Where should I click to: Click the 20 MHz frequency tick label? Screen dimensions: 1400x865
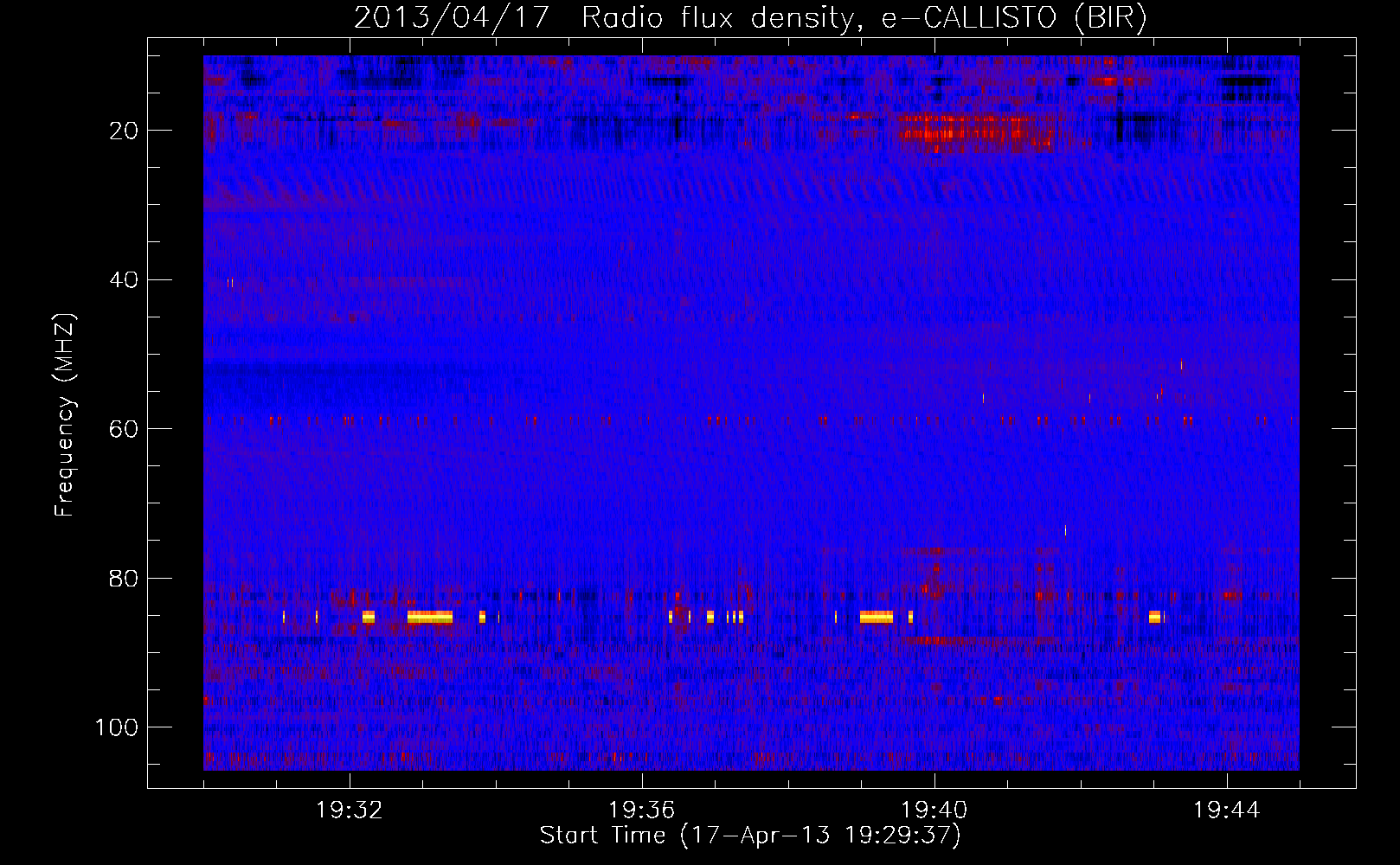124,131
